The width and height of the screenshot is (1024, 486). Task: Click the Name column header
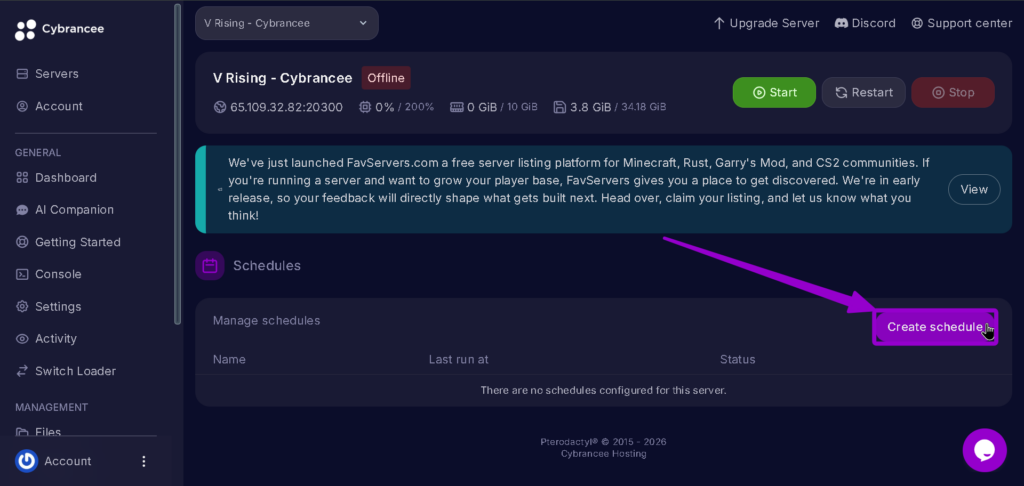pyautogui.click(x=229, y=359)
